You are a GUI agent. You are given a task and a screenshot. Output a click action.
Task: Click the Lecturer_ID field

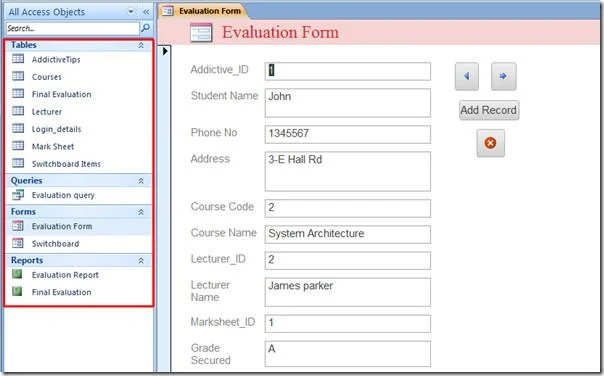[347, 260]
